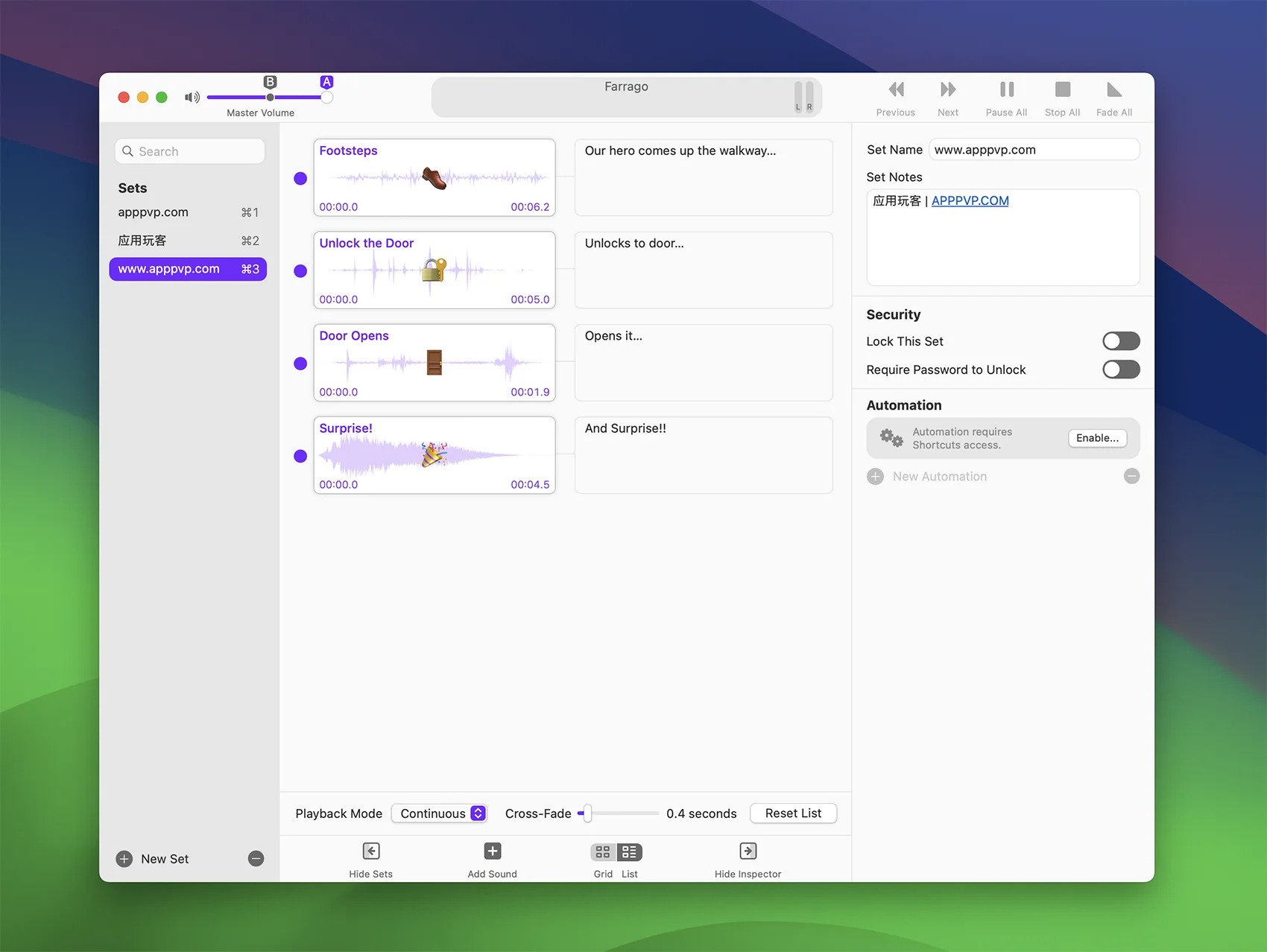The width and height of the screenshot is (1267, 952).
Task: Click the remove set minus icon
Action: (x=256, y=859)
